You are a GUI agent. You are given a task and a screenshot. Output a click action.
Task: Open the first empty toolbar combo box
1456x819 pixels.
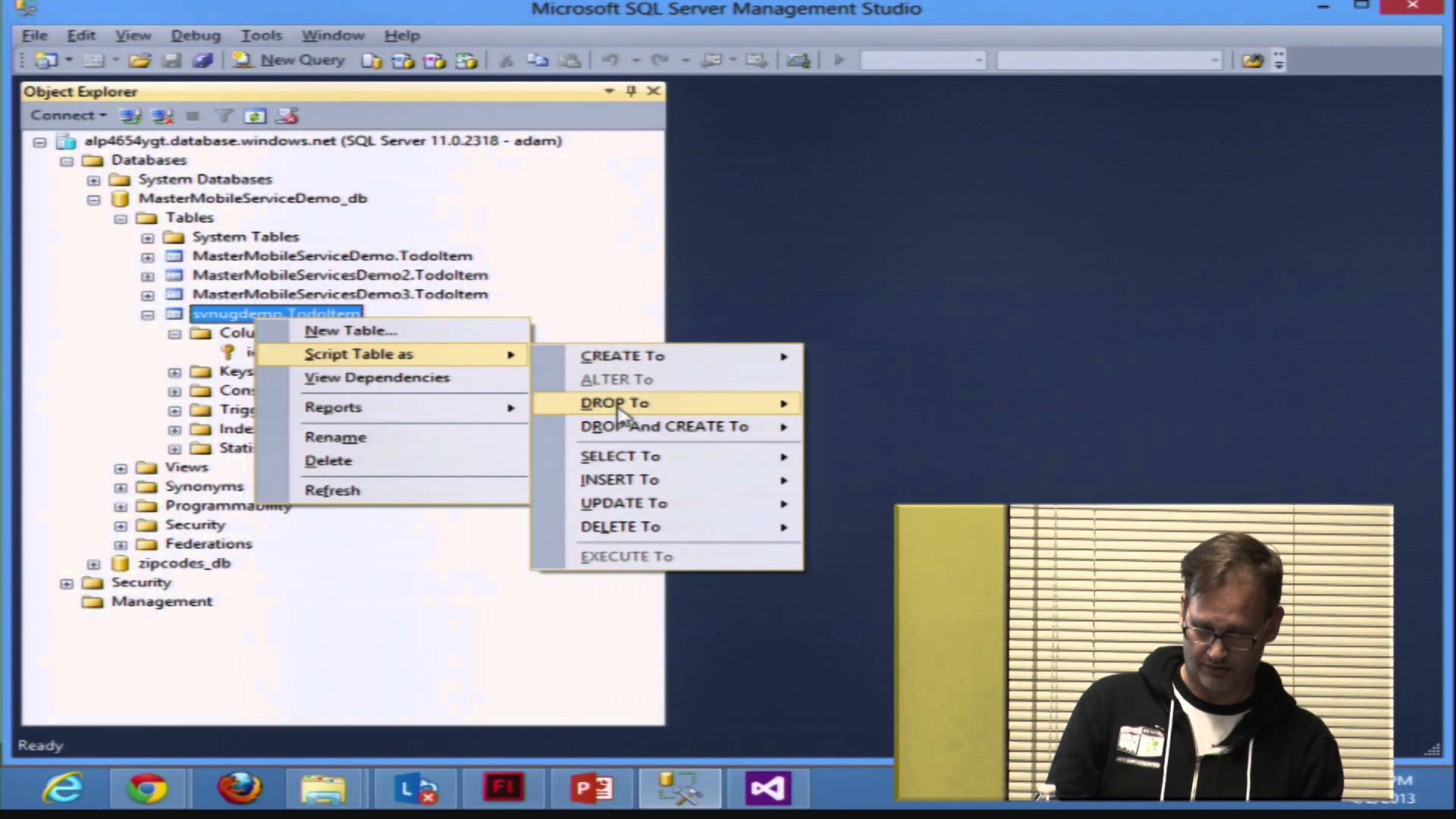(x=923, y=60)
